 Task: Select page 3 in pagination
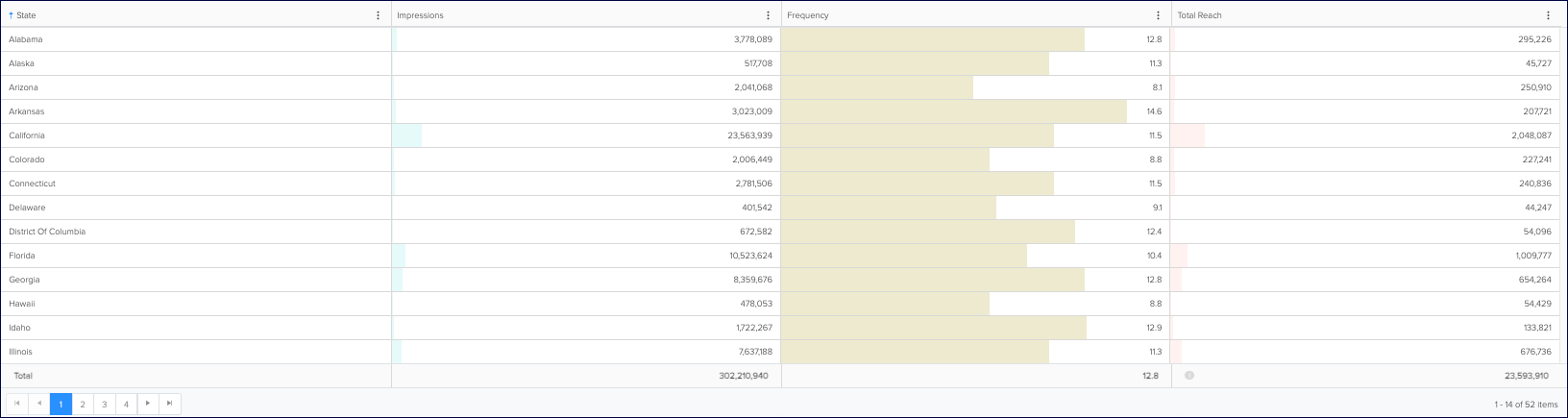pos(105,405)
